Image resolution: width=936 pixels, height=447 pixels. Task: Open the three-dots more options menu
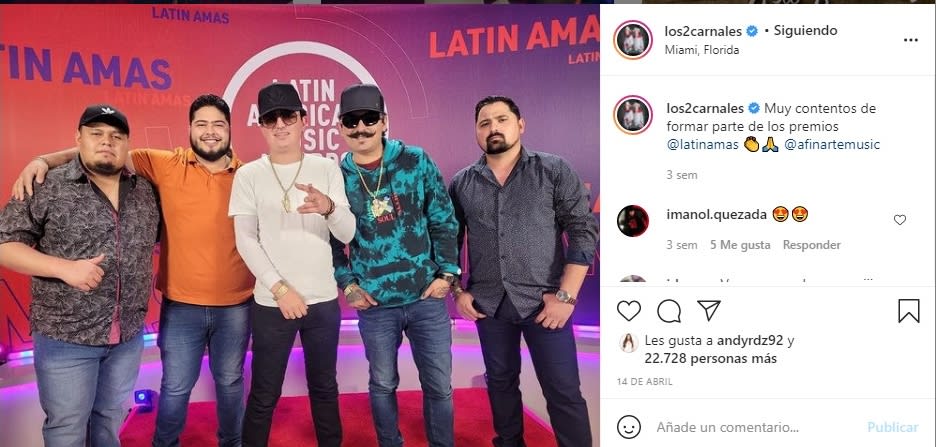click(910, 40)
